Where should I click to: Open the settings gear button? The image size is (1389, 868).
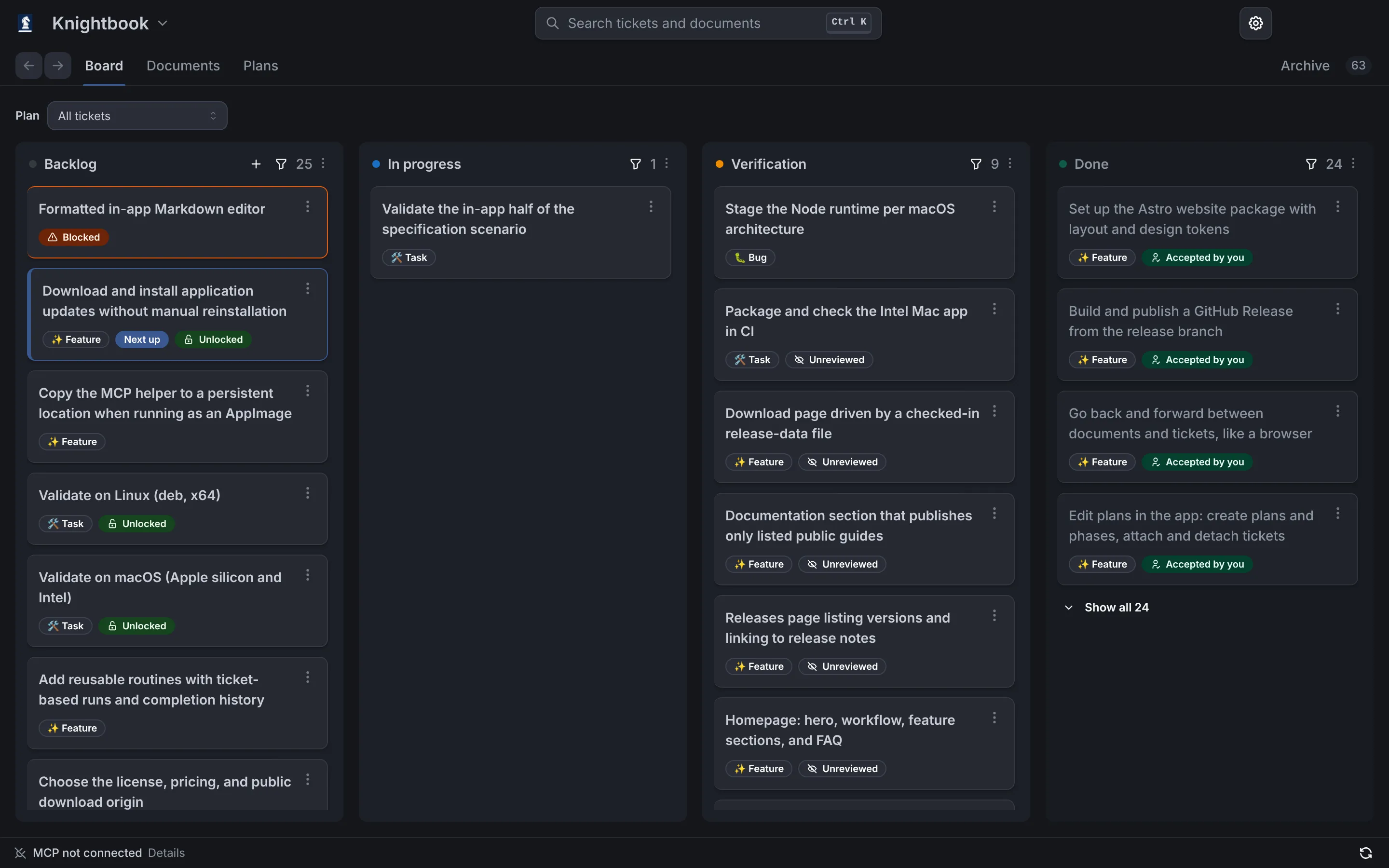[1255, 23]
